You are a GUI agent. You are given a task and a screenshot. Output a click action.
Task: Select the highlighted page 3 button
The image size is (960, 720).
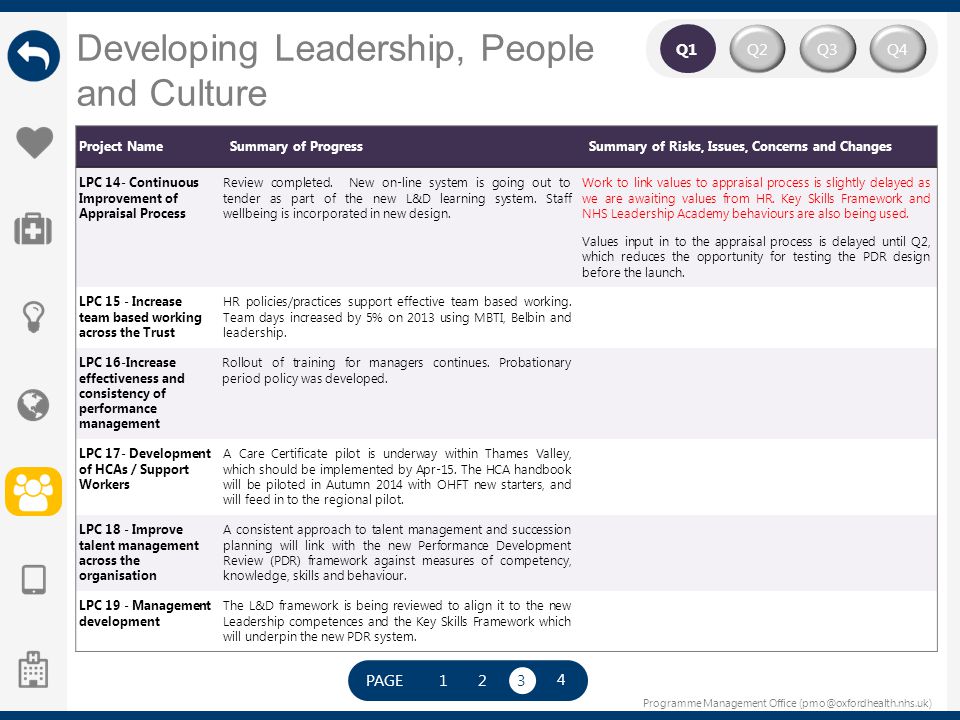522,680
